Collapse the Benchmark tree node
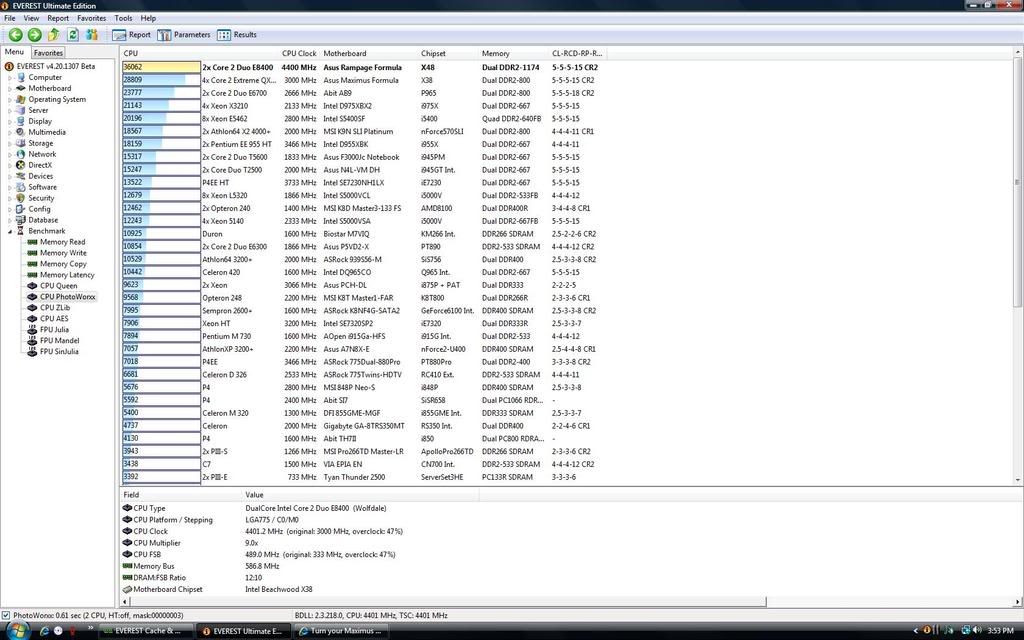 [x=10, y=231]
